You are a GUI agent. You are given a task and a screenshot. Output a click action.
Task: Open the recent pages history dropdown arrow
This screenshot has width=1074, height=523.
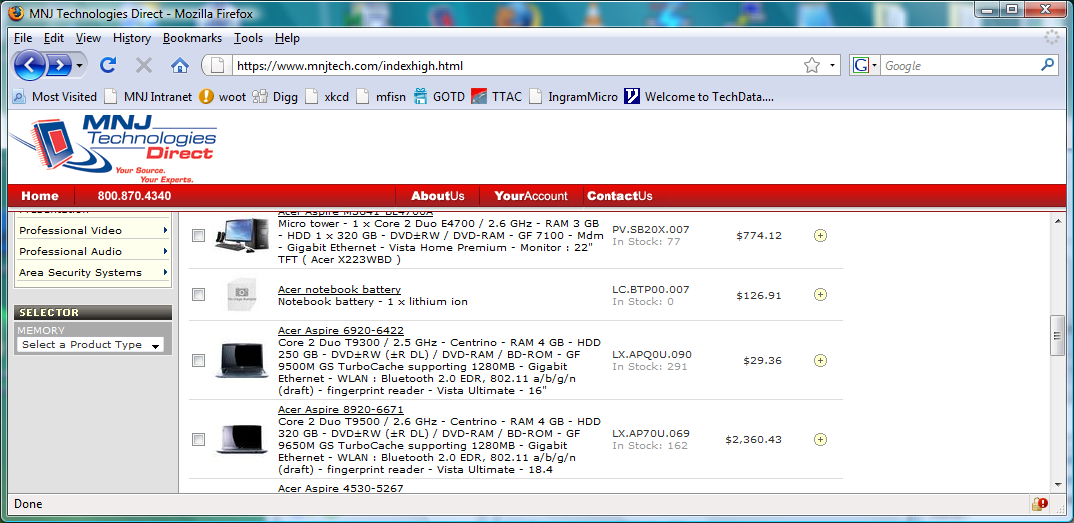(x=80, y=66)
